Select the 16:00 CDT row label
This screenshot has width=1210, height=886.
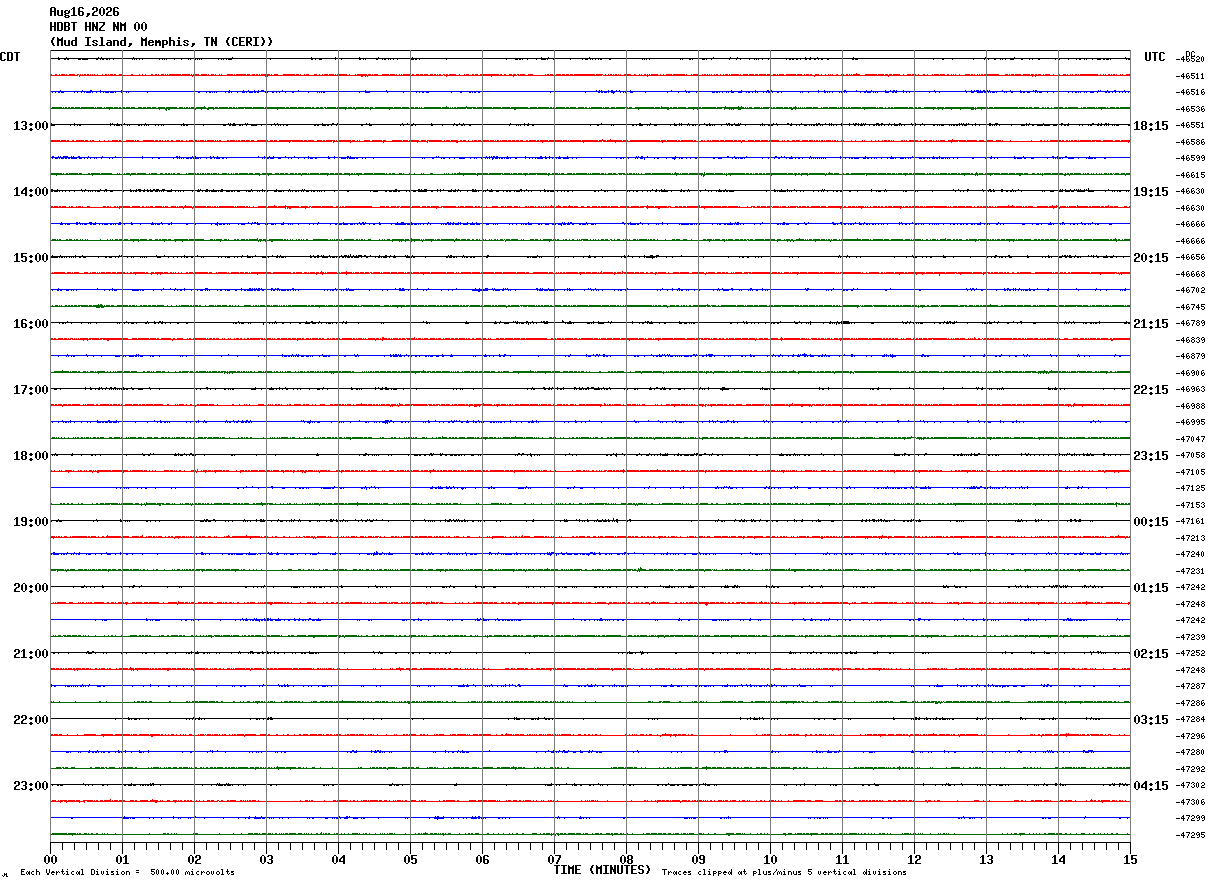pyautogui.click(x=31, y=324)
